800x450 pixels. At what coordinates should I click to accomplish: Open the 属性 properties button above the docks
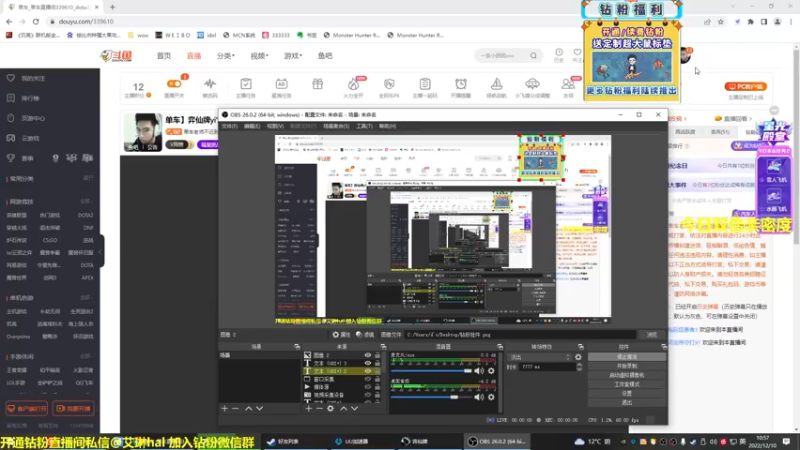click(341, 335)
